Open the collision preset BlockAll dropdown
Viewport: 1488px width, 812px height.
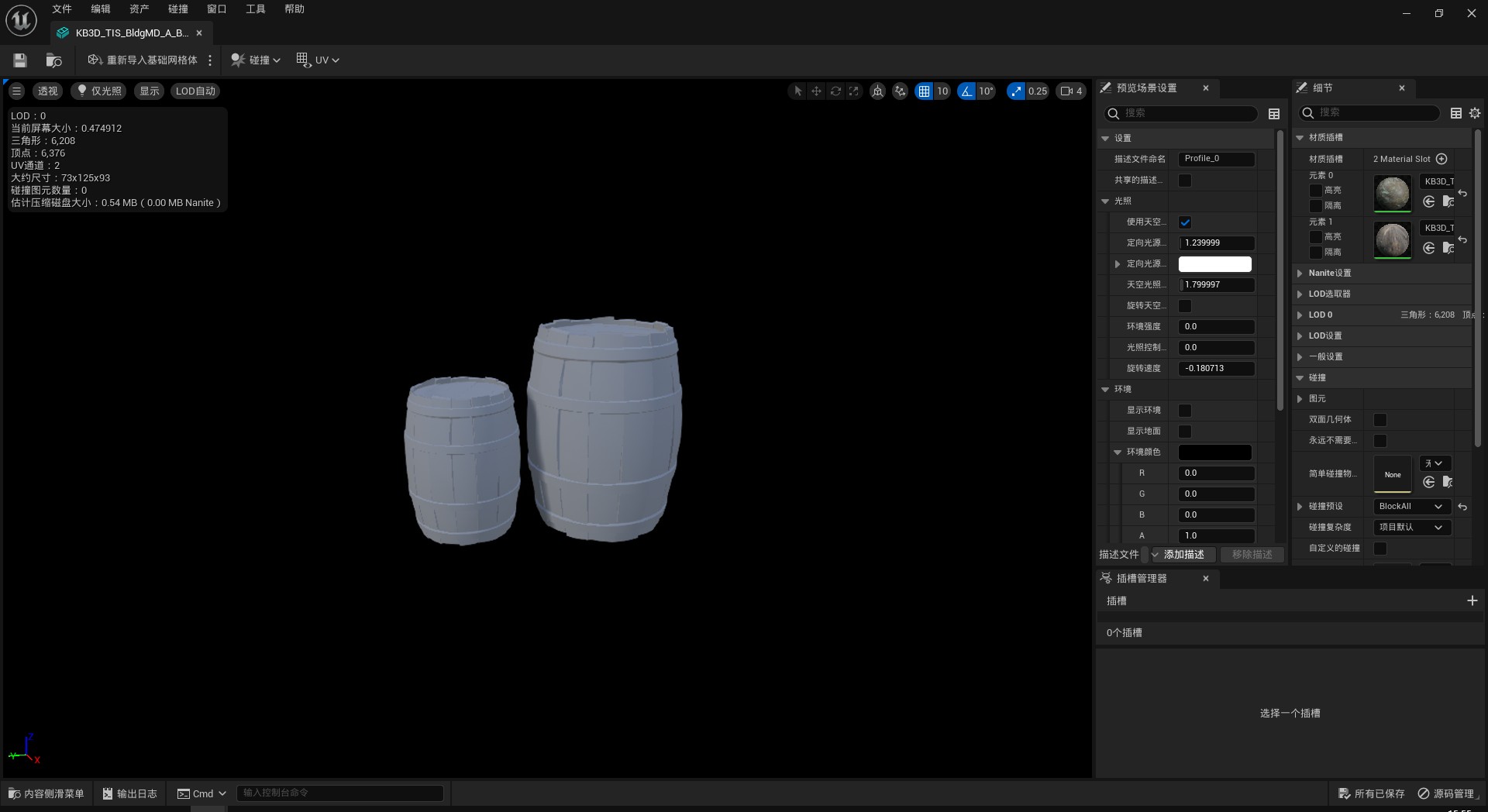(1410, 507)
